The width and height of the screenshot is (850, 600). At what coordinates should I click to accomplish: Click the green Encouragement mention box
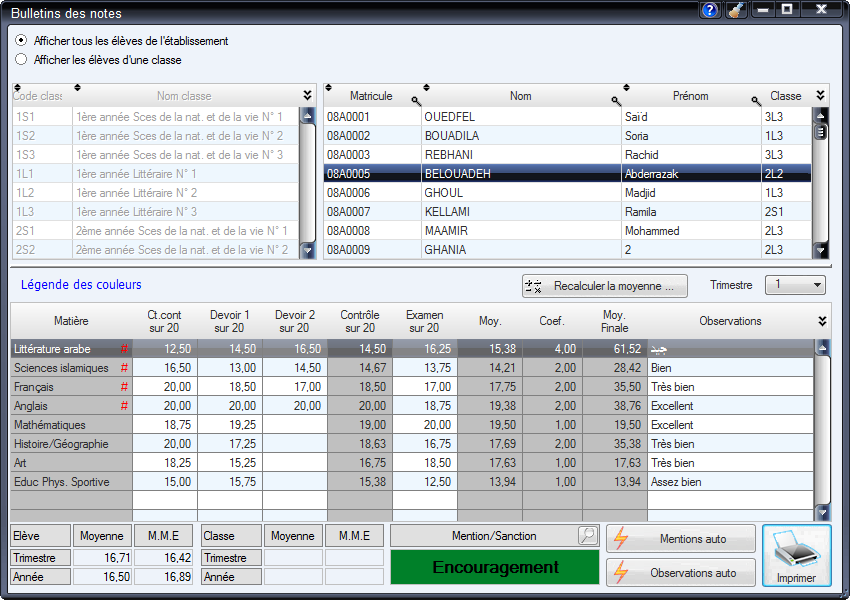point(494,567)
